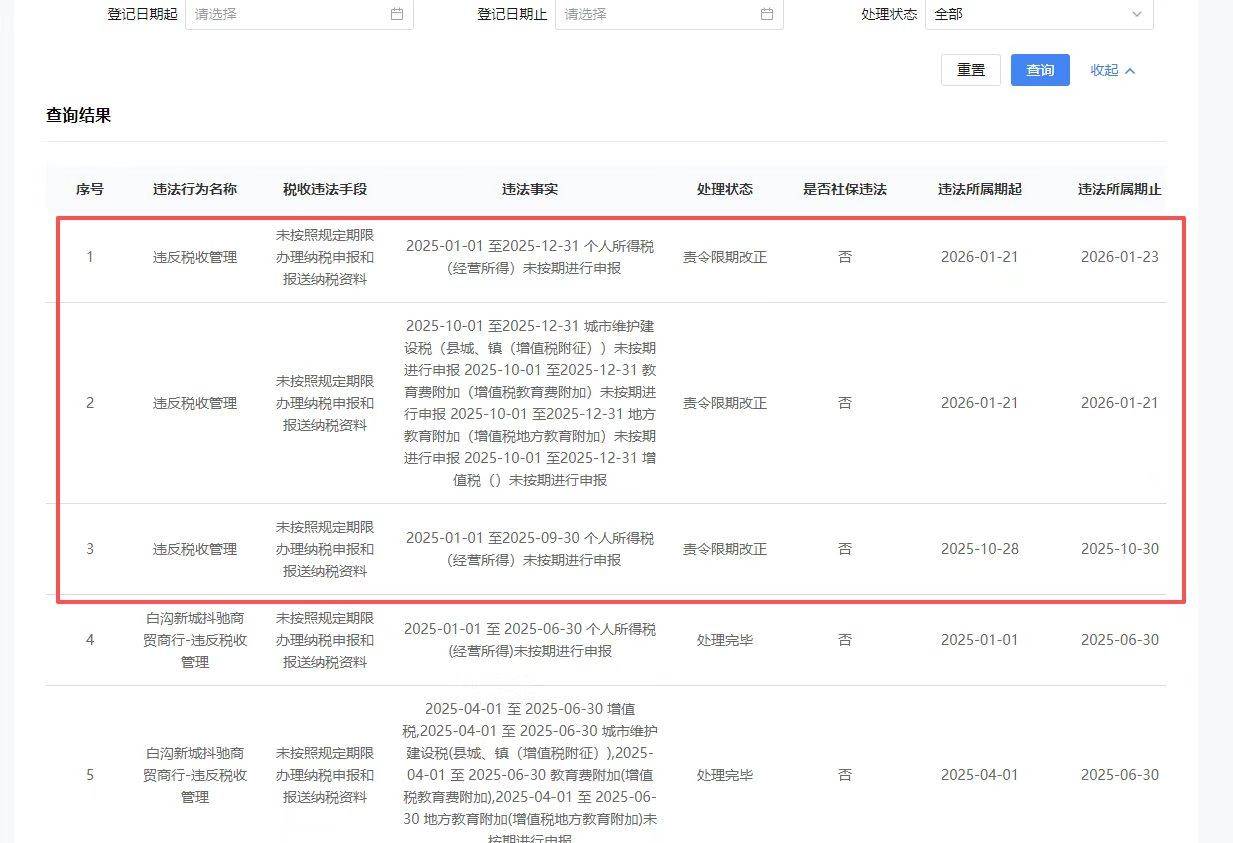
Task: Click the 违法所属期止 column header
Action: pyautogui.click(x=1120, y=189)
